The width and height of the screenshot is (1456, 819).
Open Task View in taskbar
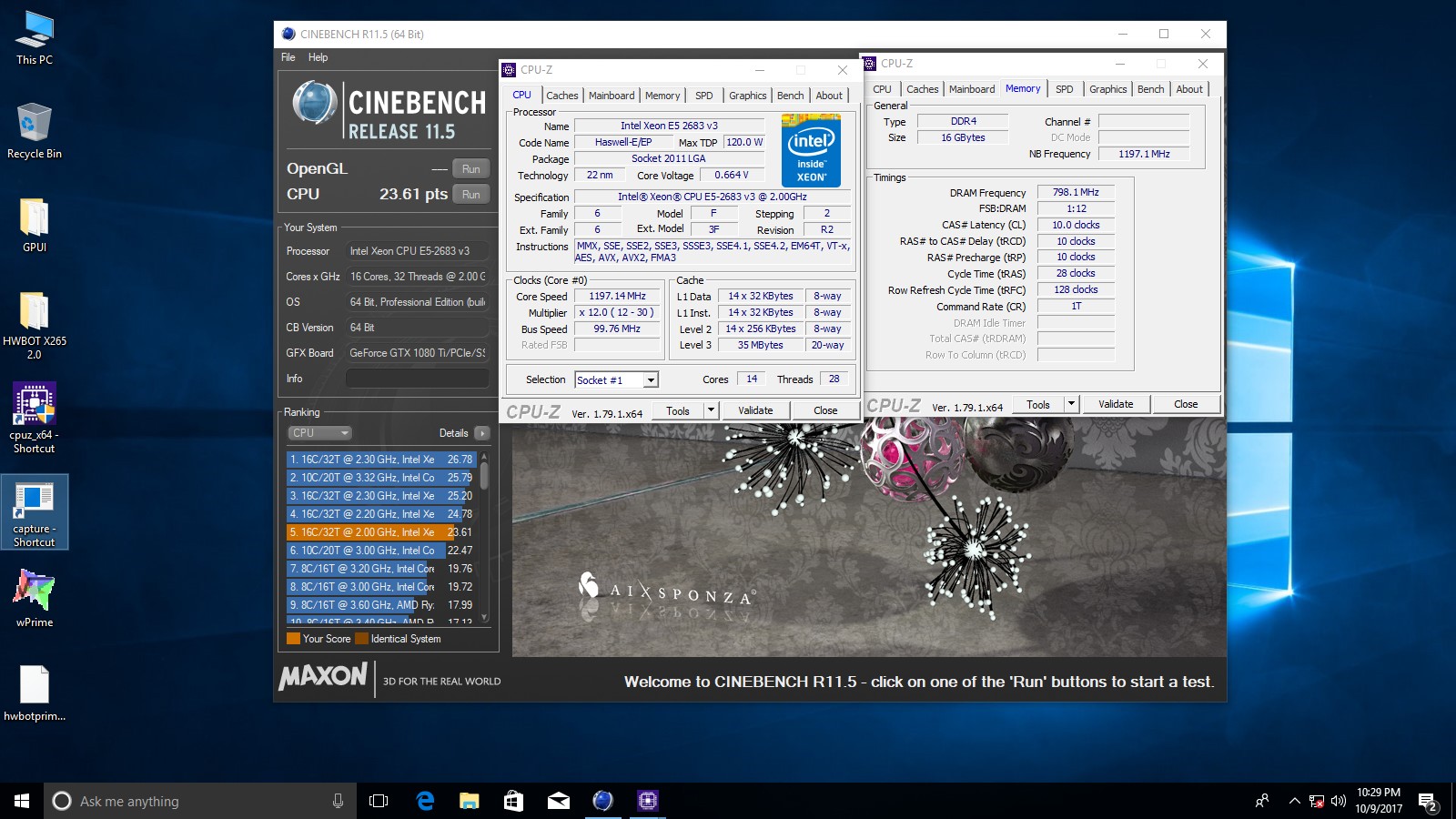pyautogui.click(x=379, y=801)
